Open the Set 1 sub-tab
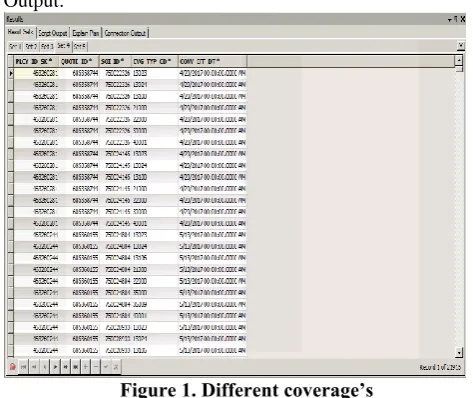This screenshot has height=398, width=473. [15, 46]
